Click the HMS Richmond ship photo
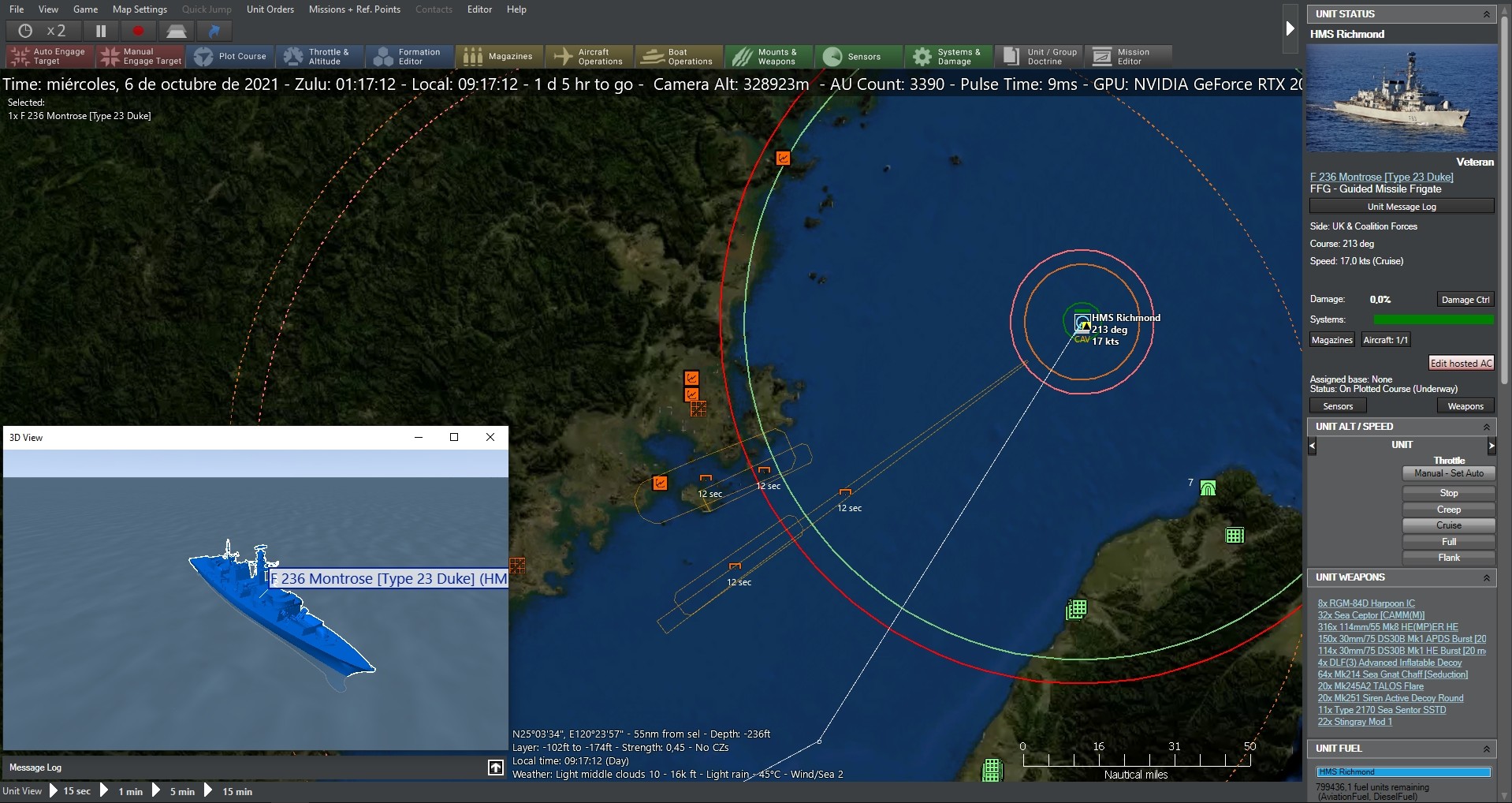This screenshot has height=803, width=1512. [1402, 99]
